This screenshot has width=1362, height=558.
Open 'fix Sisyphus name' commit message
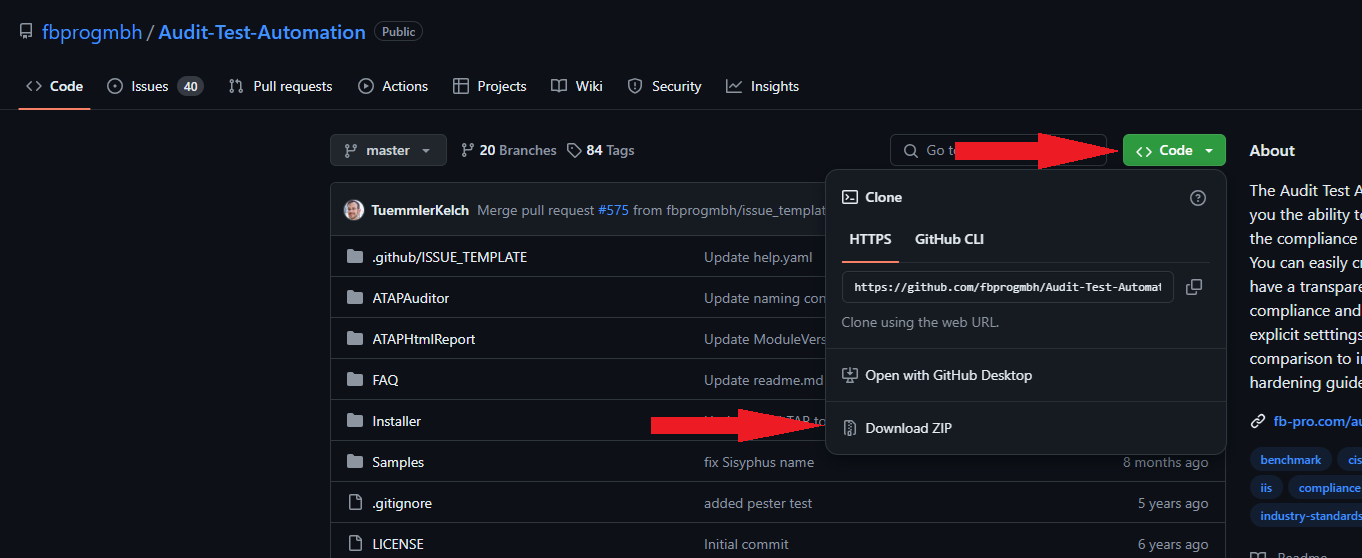coord(759,462)
